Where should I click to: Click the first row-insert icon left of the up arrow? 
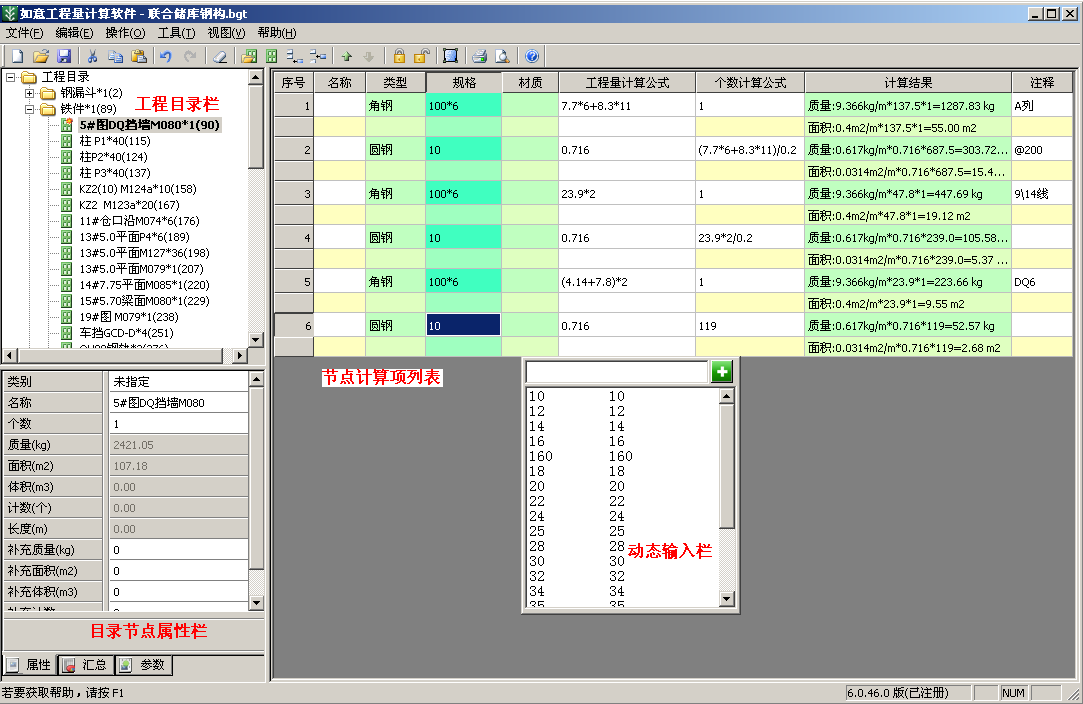point(295,56)
